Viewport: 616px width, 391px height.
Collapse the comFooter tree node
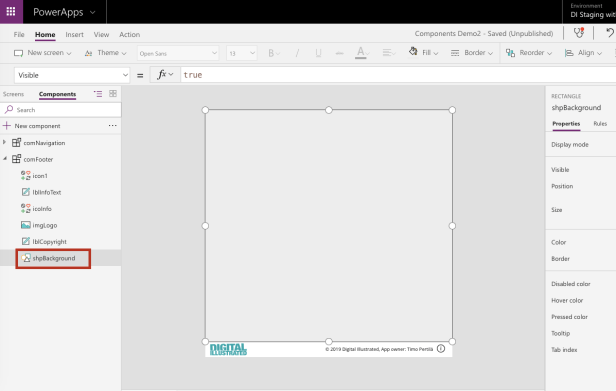[4, 159]
